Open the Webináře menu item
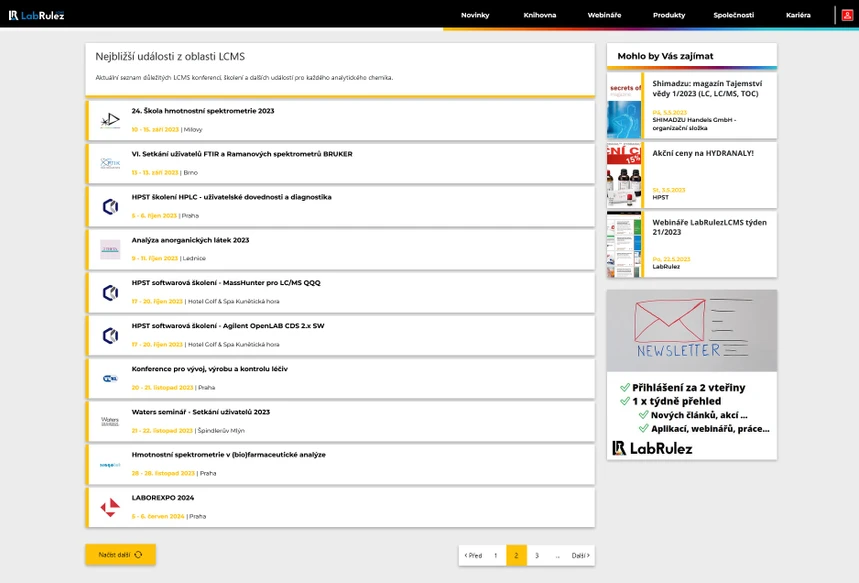This screenshot has width=859, height=583. click(x=604, y=15)
